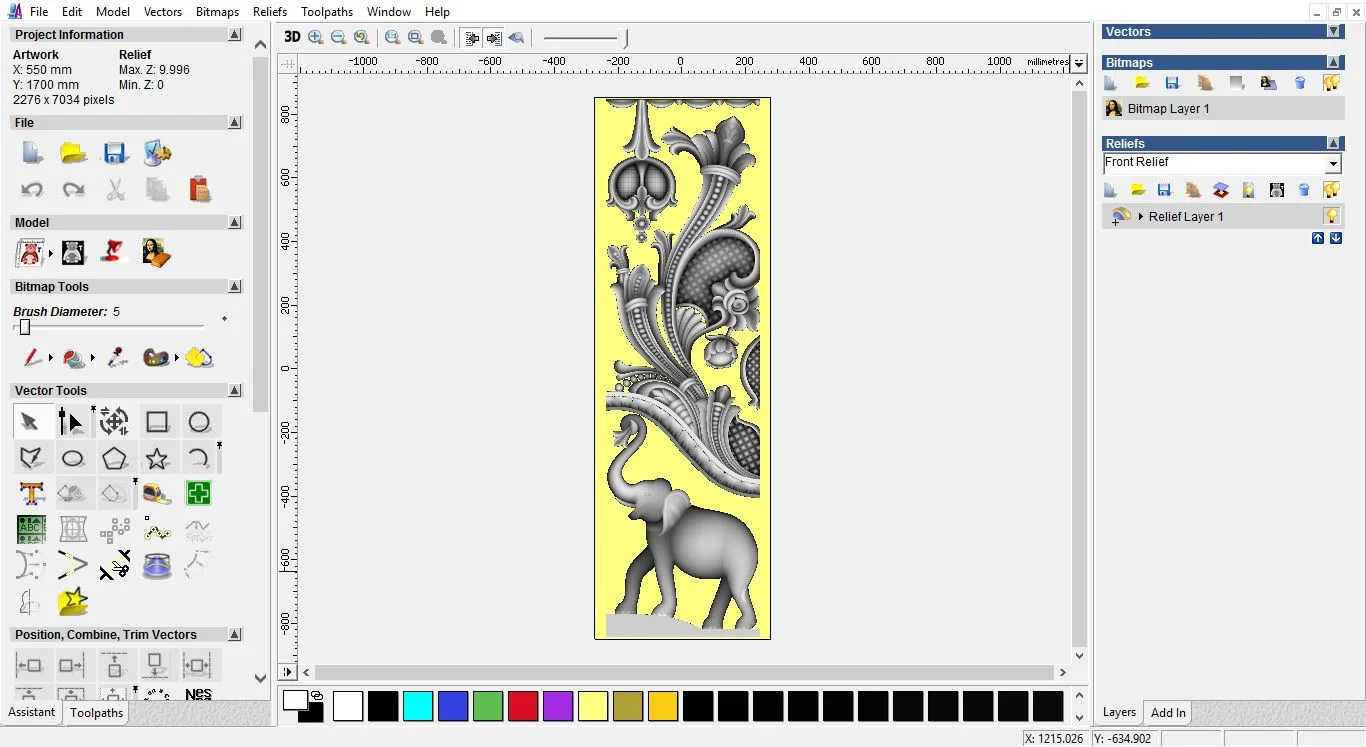The image size is (1366, 747).
Task: Select the Create Star vector tool
Action: point(157,458)
